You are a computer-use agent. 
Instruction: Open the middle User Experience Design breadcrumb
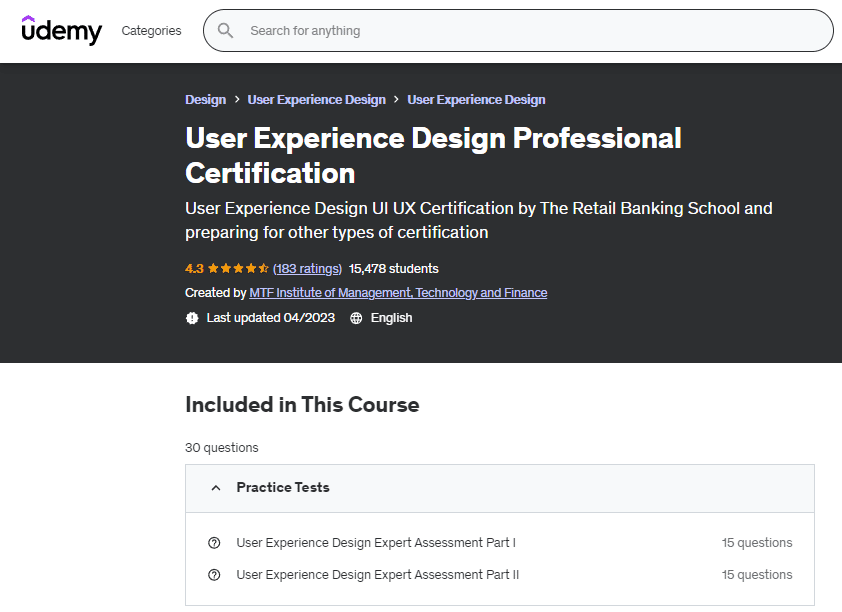[x=316, y=100]
